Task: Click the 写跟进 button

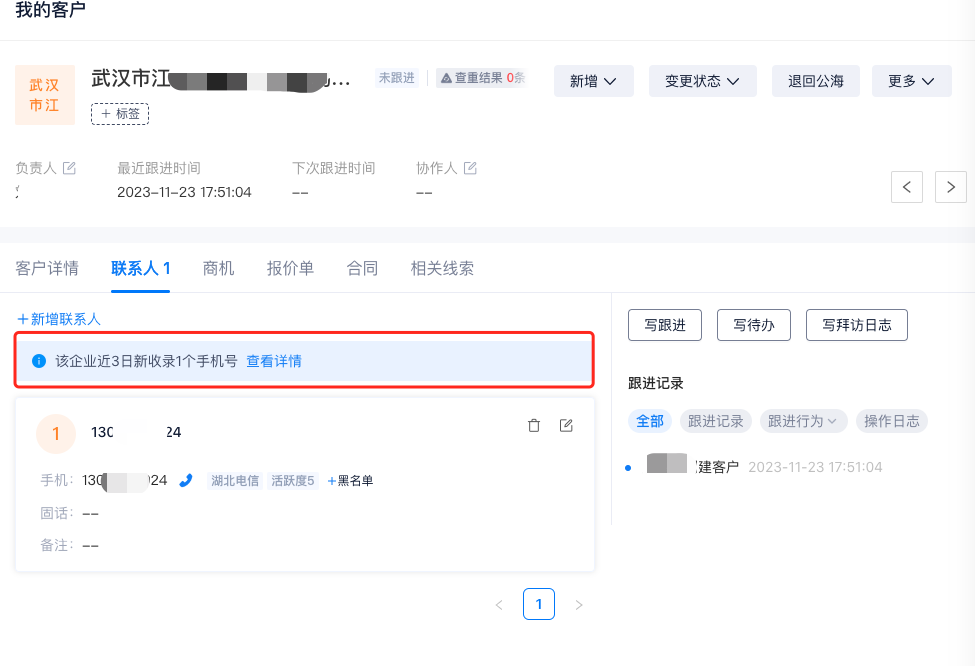Action: [x=664, y=325]
